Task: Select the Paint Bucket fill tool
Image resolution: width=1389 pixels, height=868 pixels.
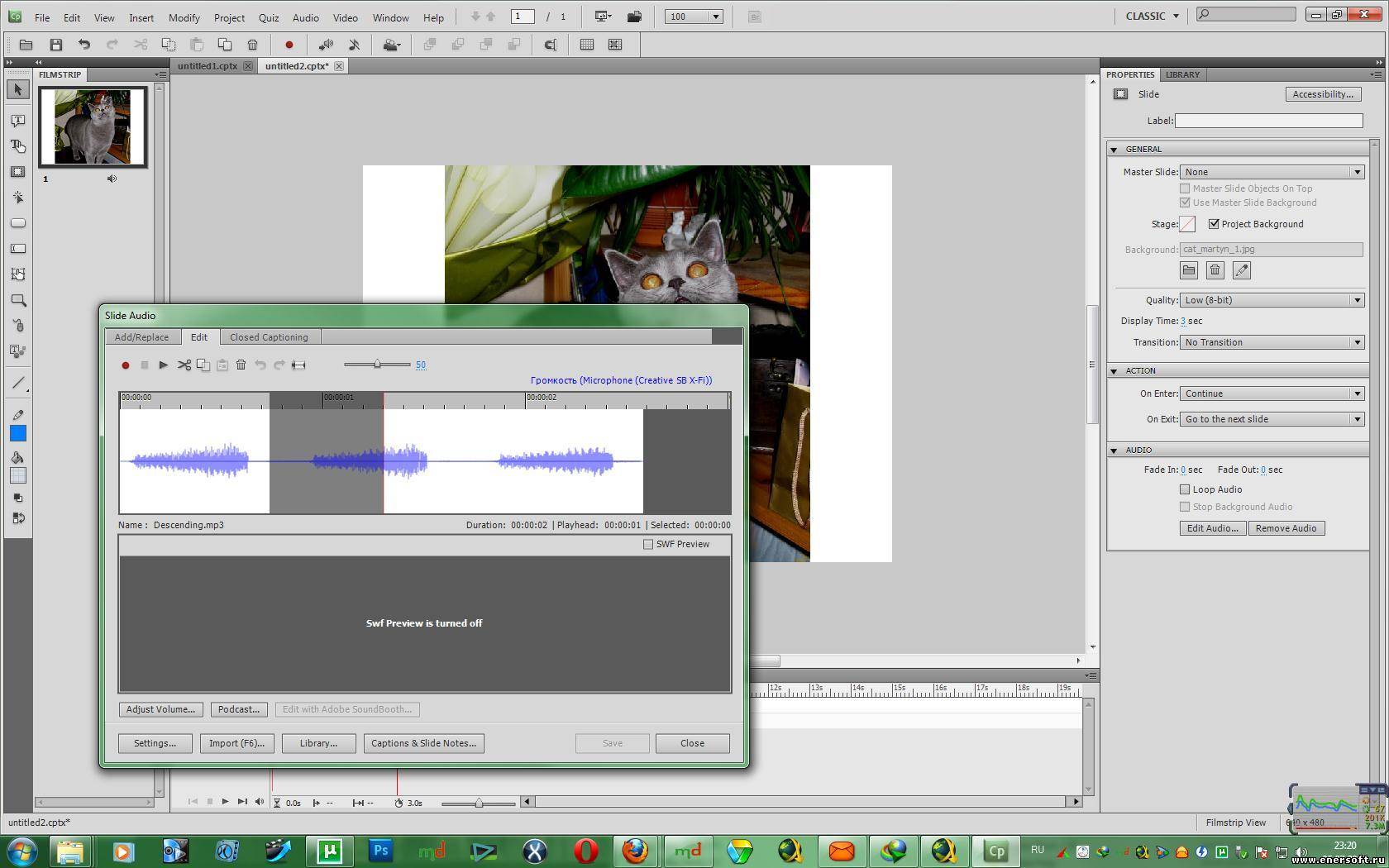Action: click(18, 457)
